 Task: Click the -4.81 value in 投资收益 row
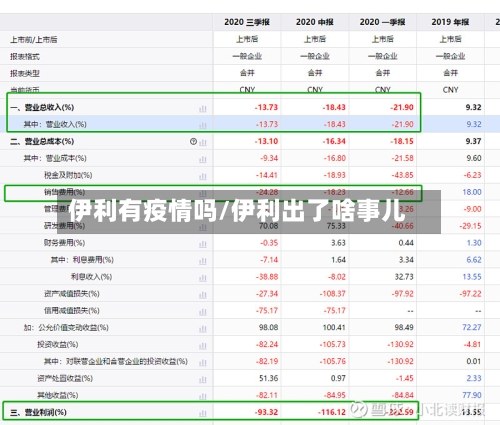(x=472, y=345)
